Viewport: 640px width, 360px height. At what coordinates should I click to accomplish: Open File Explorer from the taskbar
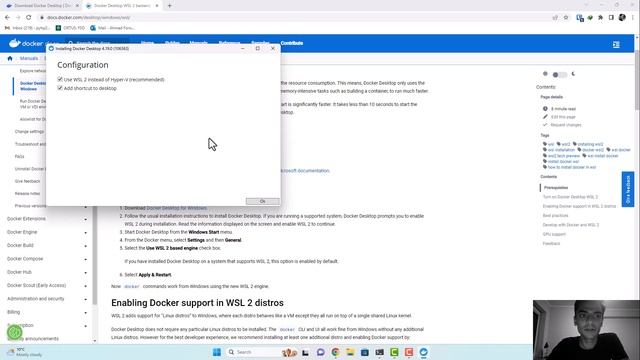(x=350, y=352)
